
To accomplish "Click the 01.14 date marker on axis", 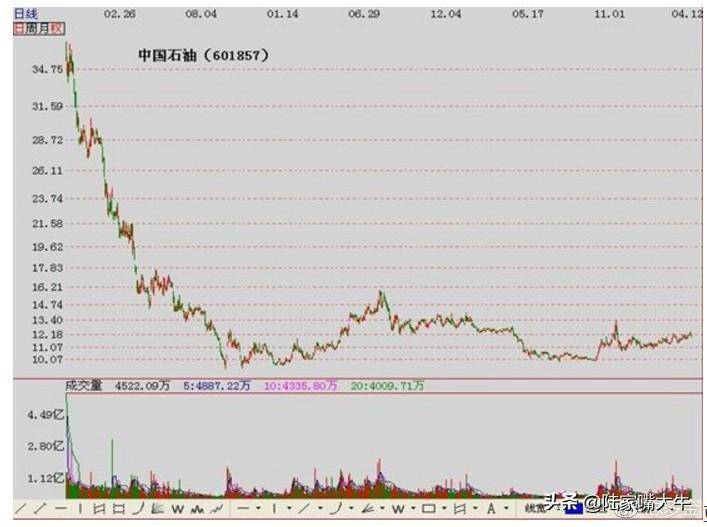I will (283, 14).
